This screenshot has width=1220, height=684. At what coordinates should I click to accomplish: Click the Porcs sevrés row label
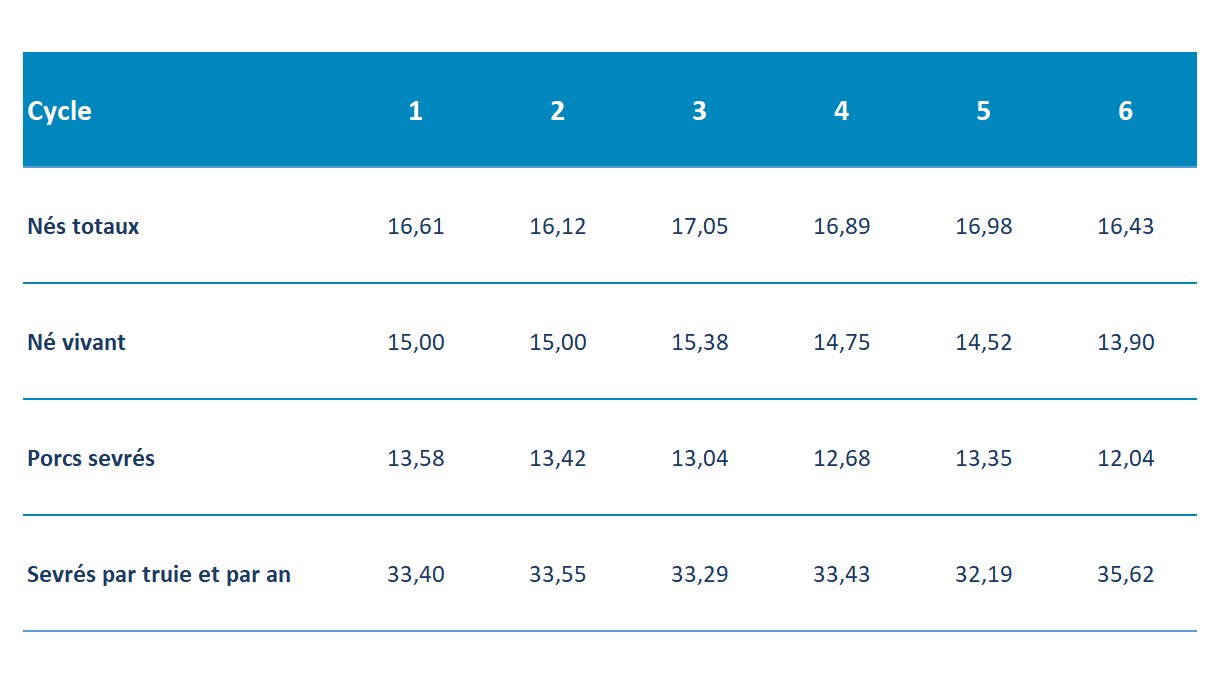(91, 458)
